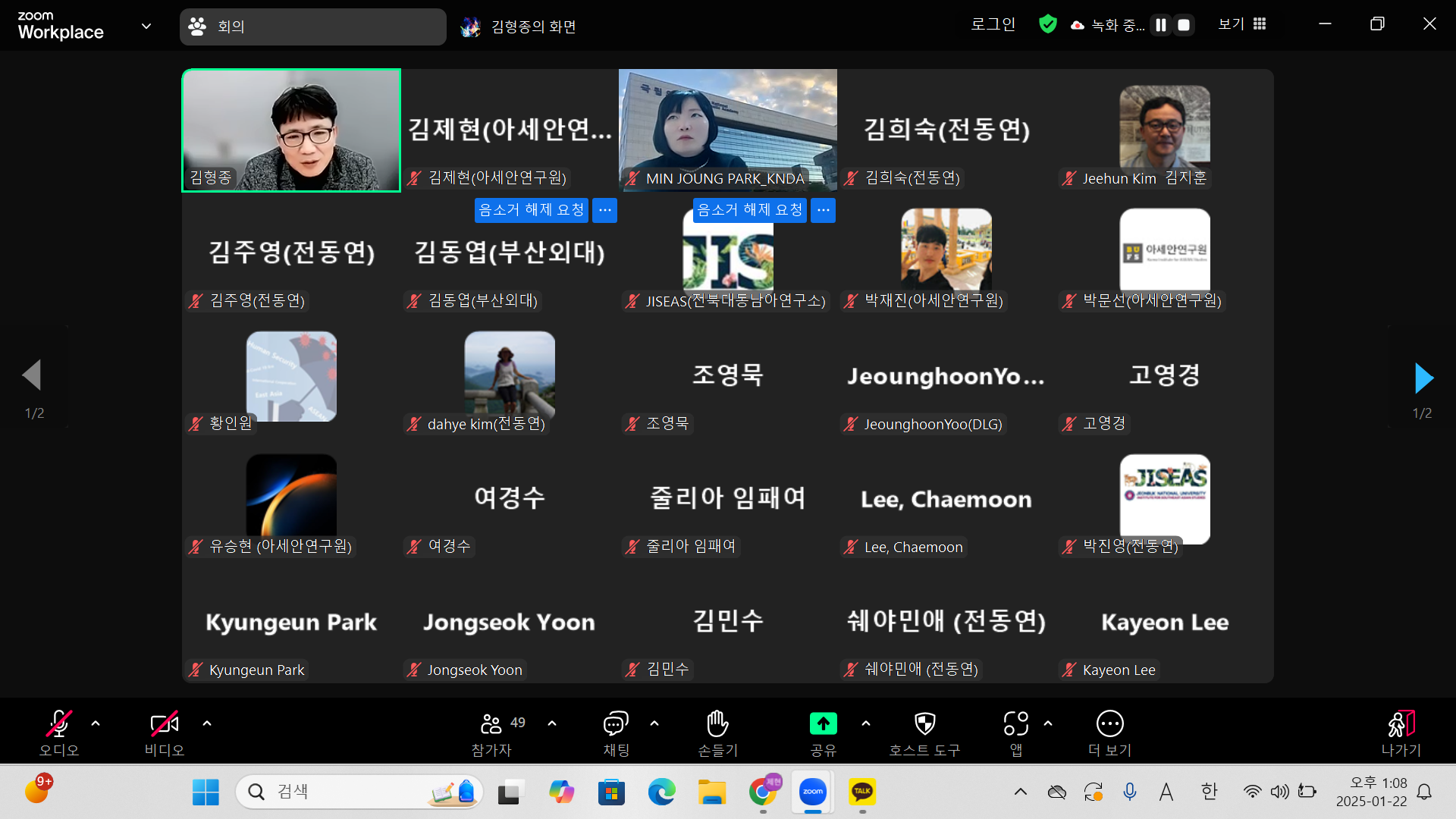Open Host tools shield icon
Image resolution: width=1456 pixels, height=819 pixels.
(x=924, y=724)
